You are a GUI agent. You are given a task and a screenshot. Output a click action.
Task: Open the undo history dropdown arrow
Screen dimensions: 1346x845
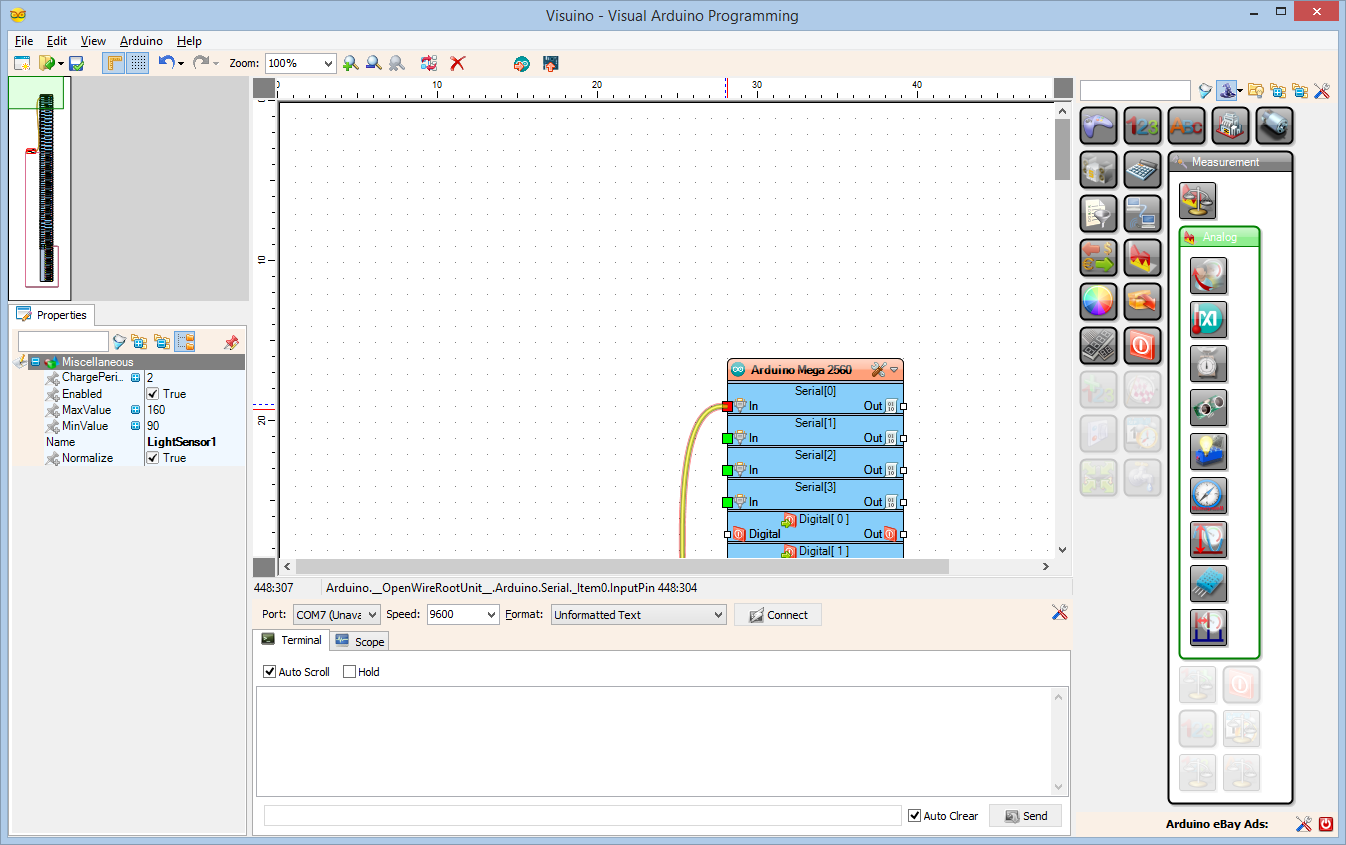pyautogui.click(x=181, y=64)
